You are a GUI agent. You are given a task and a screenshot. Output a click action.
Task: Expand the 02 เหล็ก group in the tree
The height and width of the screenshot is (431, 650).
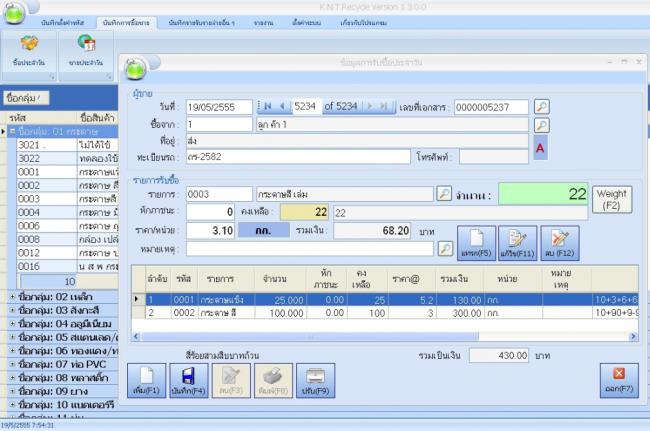coord(12,297)
